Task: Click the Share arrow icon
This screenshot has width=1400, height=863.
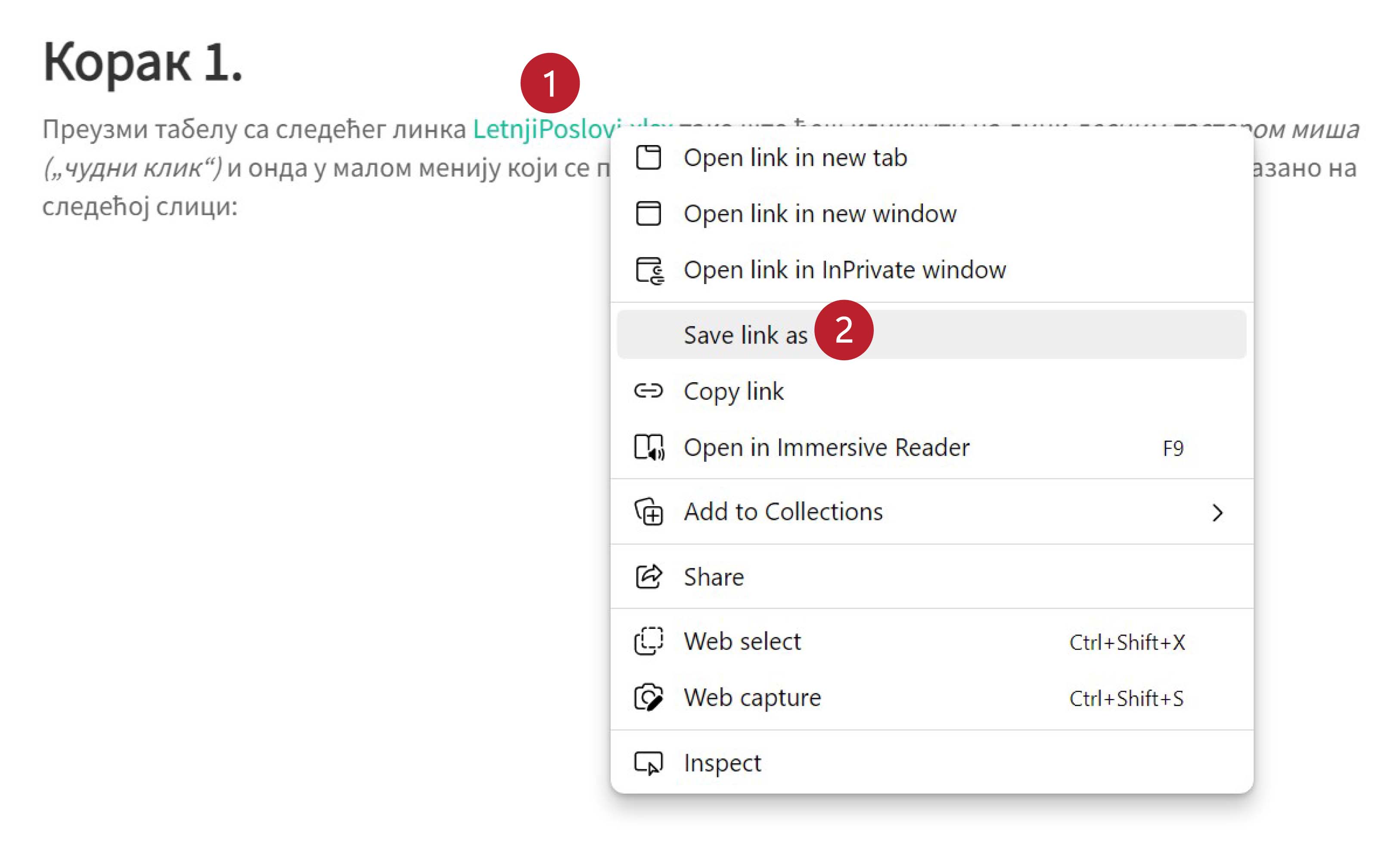Action: tap(649, 576)
